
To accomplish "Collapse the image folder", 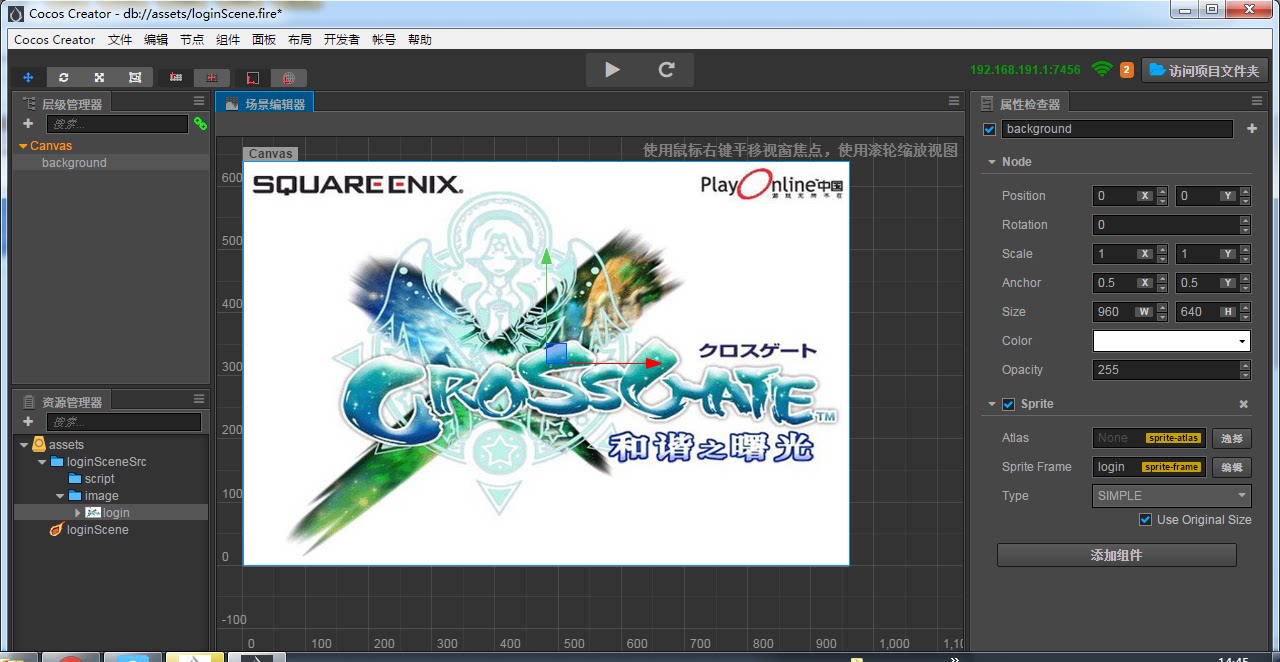I will (60, 496).
